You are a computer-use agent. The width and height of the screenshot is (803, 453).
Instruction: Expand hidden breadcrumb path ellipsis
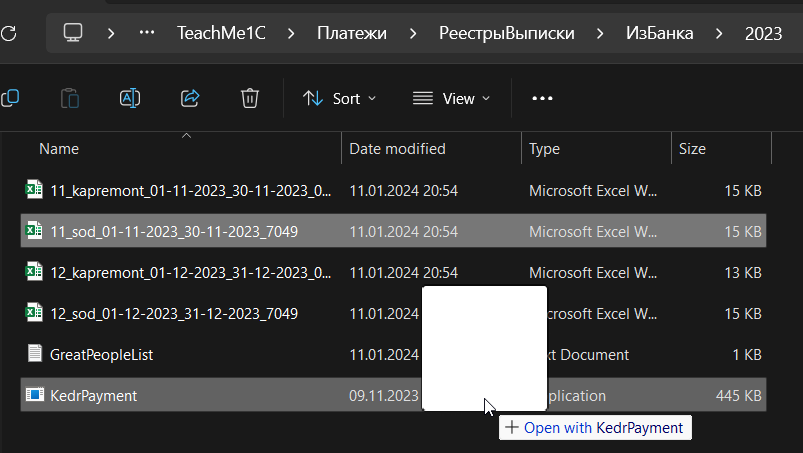click(147, 33)
